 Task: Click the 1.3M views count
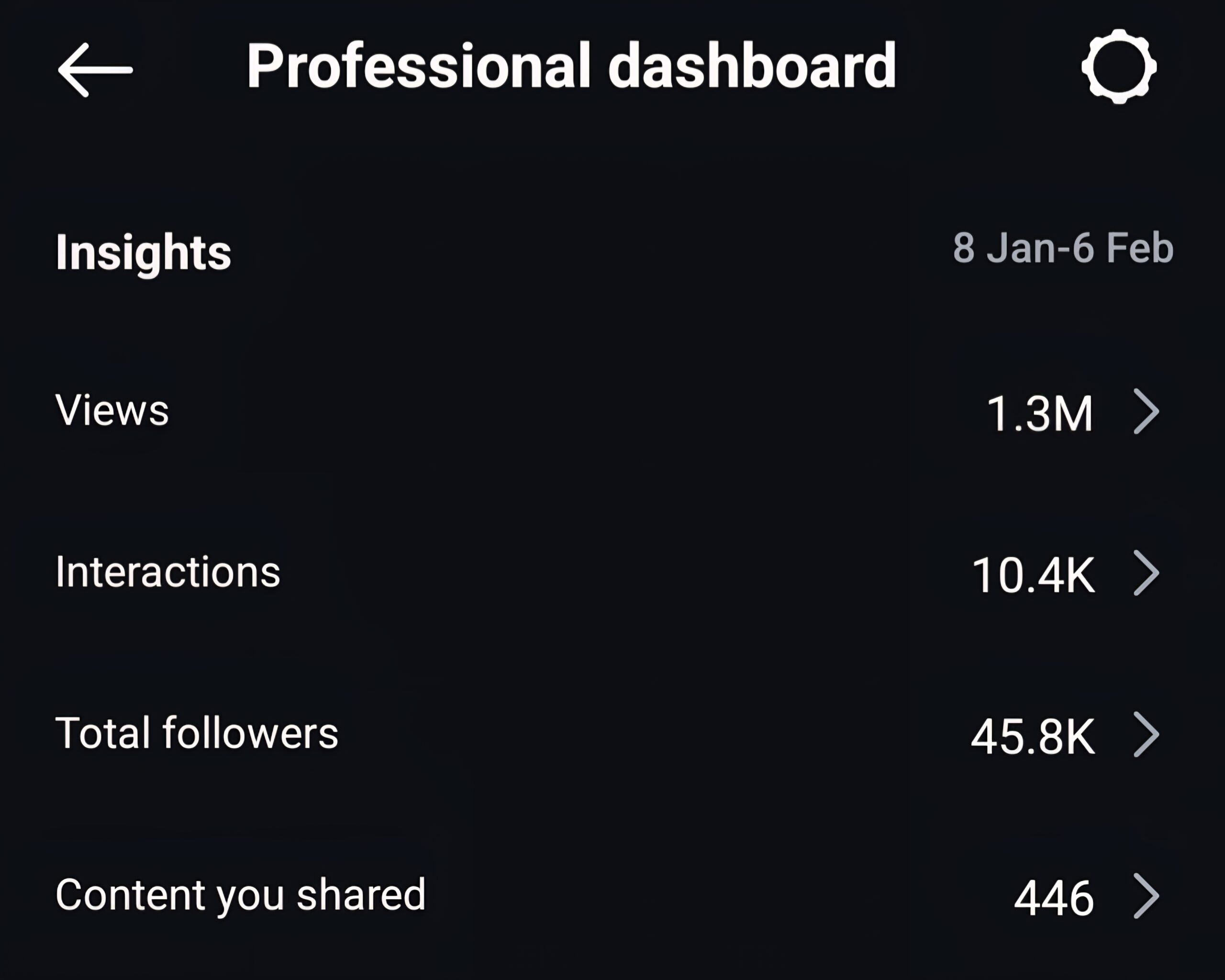1039,413
